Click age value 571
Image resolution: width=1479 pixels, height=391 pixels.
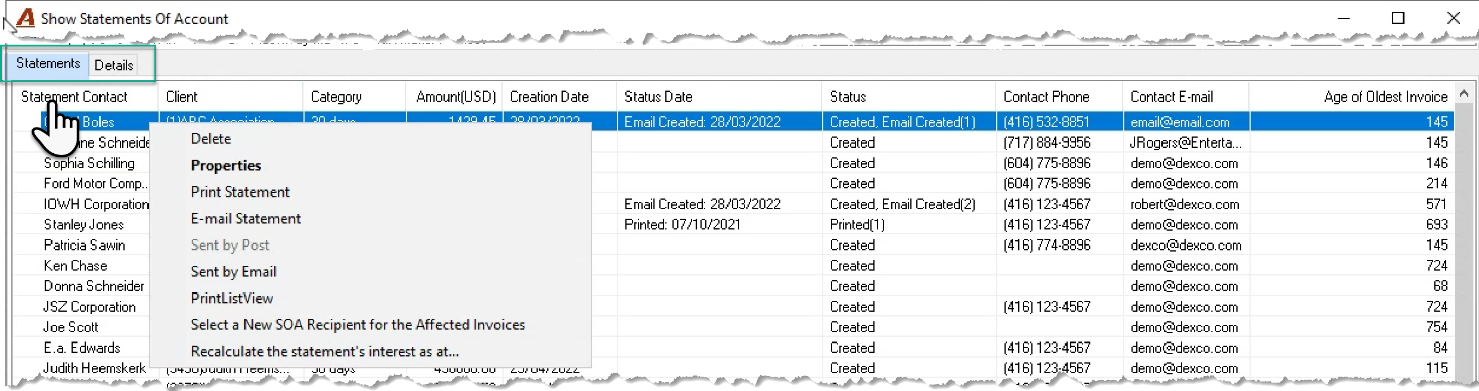pyautogui.click(x=1436, y=204)
